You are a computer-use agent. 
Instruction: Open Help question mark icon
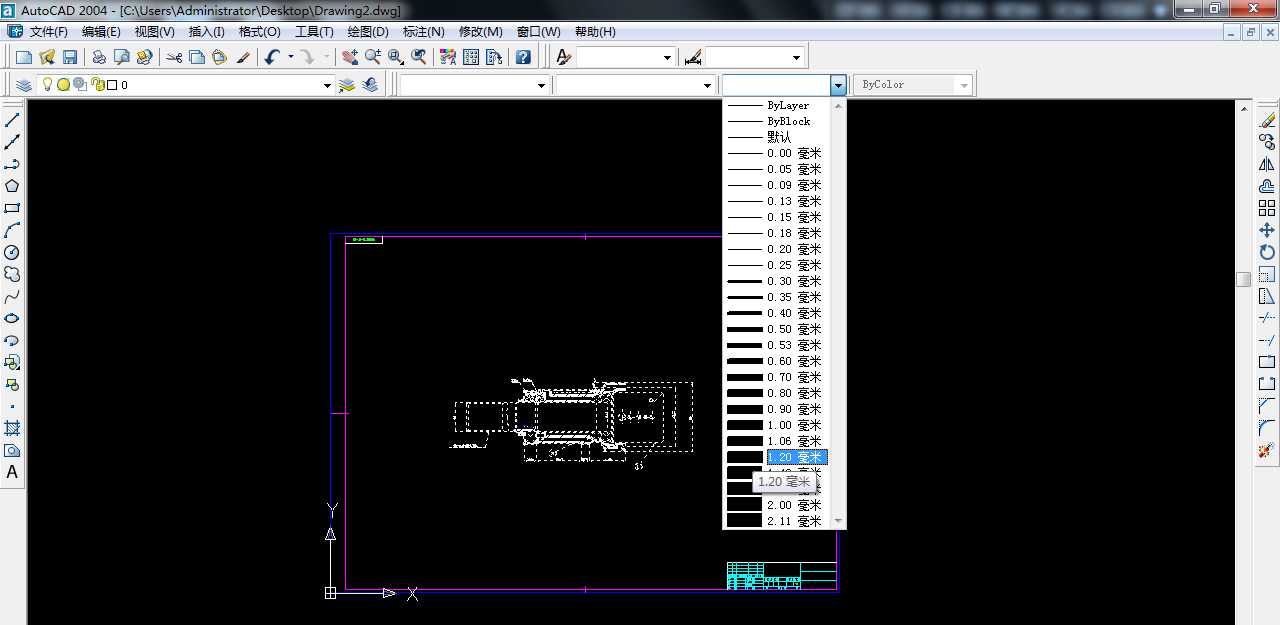[x=523, y=57]
